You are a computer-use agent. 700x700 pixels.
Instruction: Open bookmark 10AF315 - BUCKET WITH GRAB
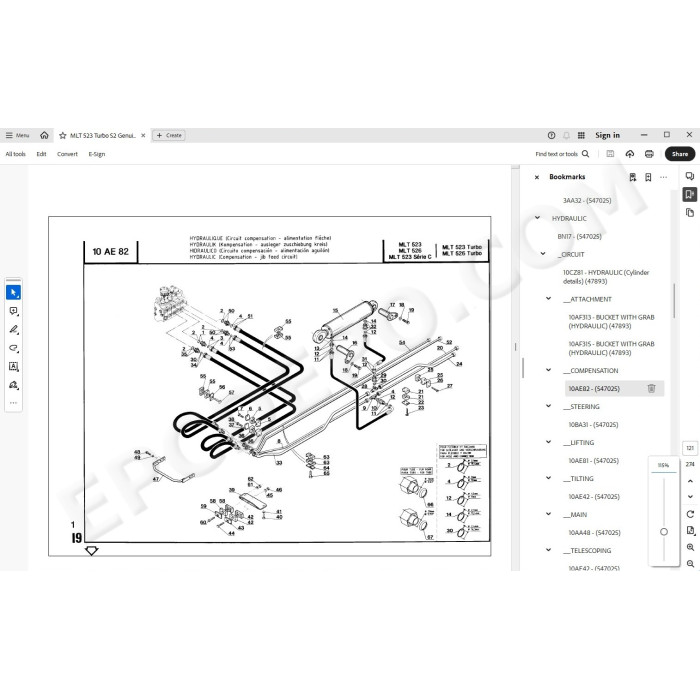click(x=611, y=348)
